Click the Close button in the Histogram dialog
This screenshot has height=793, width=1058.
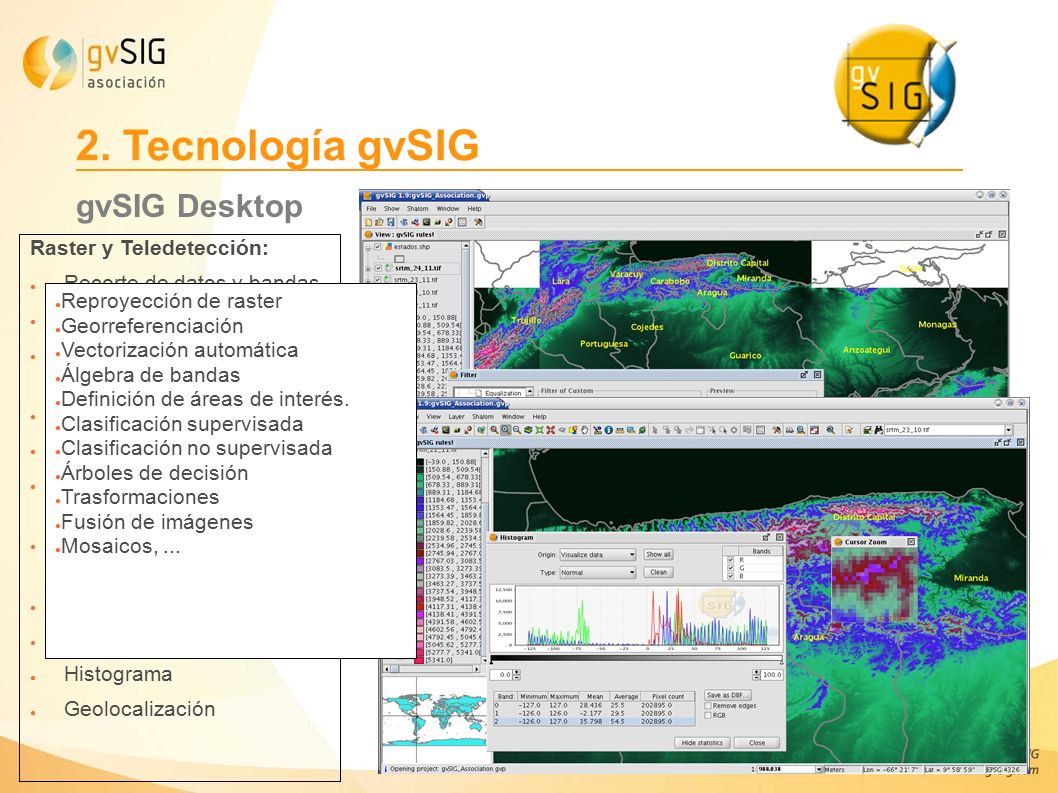(x=757, y=743)
